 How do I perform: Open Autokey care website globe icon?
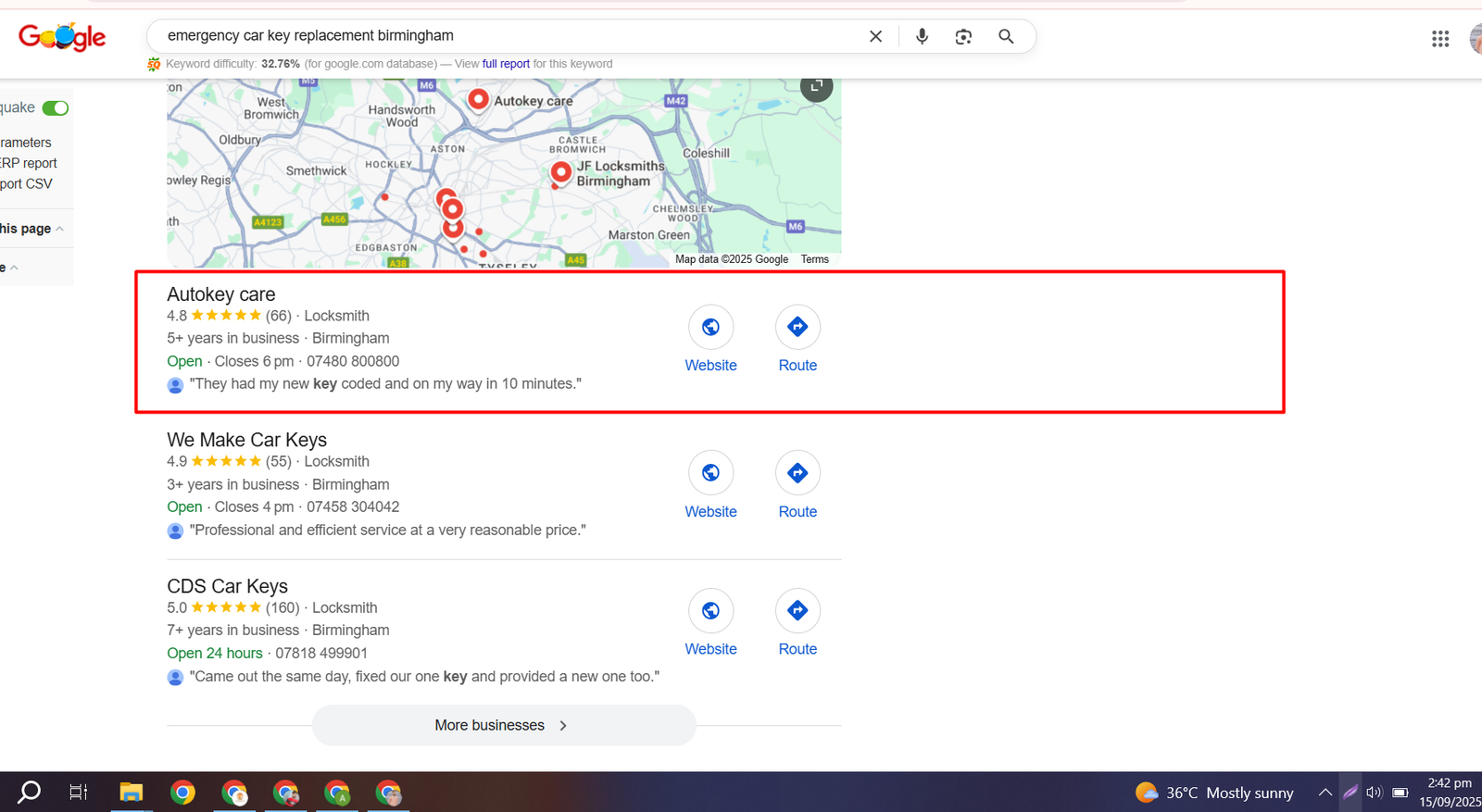pos(710,327)
